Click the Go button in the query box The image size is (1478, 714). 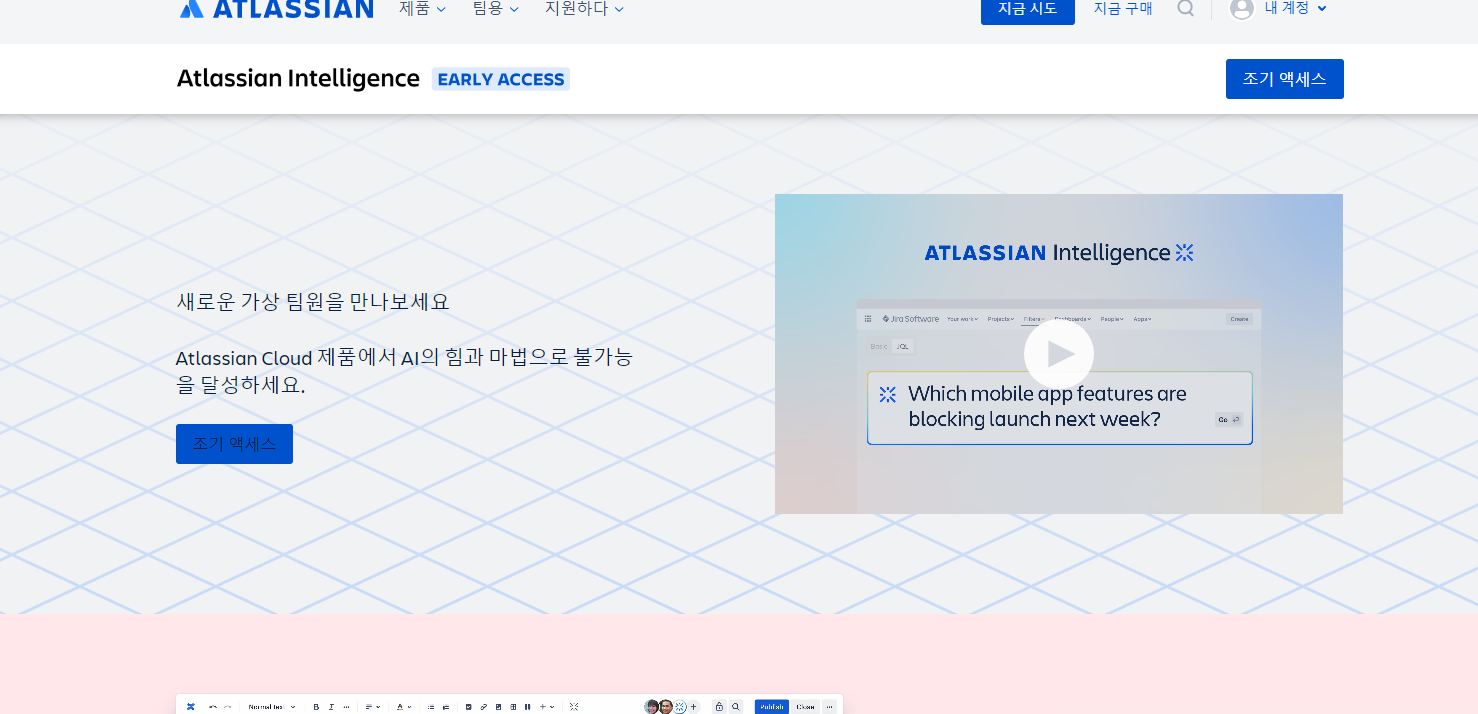[1229, 420]
